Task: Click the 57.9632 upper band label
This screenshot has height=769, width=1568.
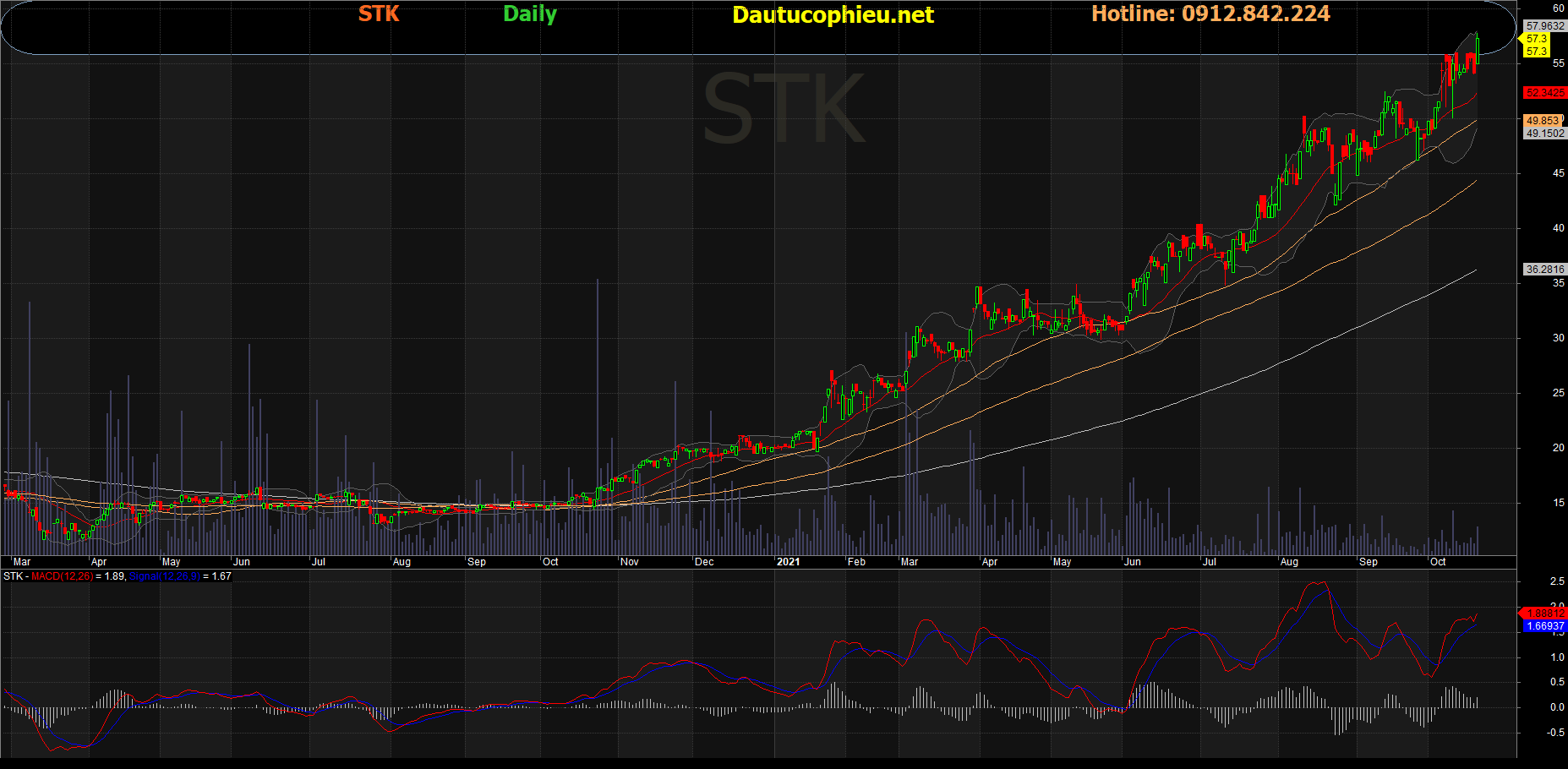Action: click(x=1544, y=26)
